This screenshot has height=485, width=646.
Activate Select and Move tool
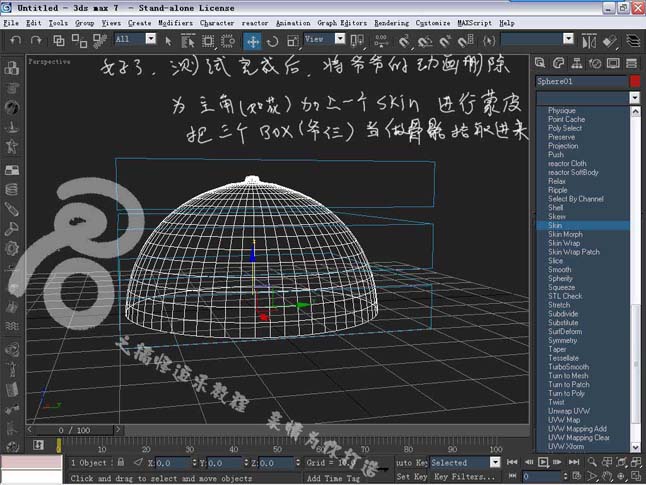[x=252, y=41]
